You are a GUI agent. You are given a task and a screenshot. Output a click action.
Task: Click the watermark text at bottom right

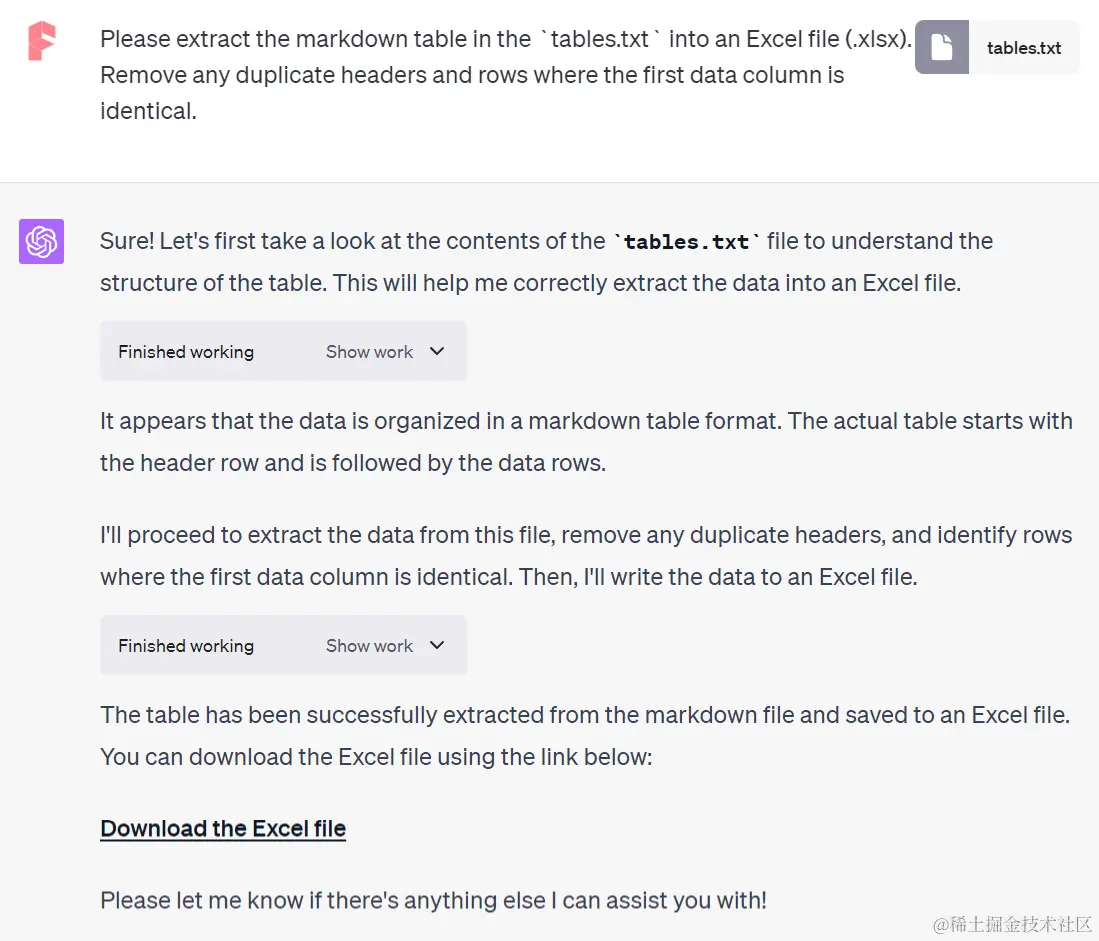tap(1012, 924)
